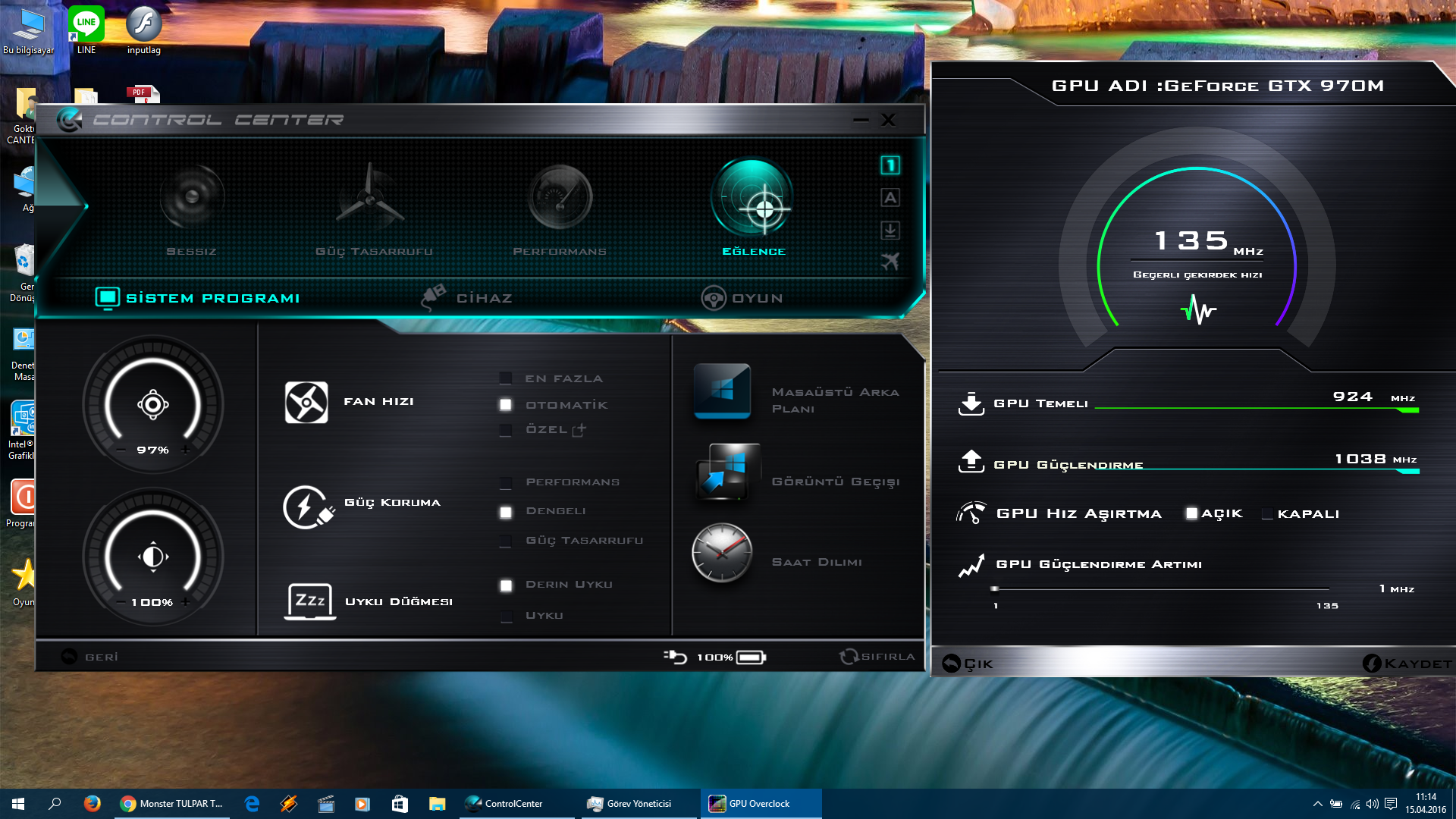
Task: Collapse the Control Center left arrow panel
Action: (x=64, y=205)
